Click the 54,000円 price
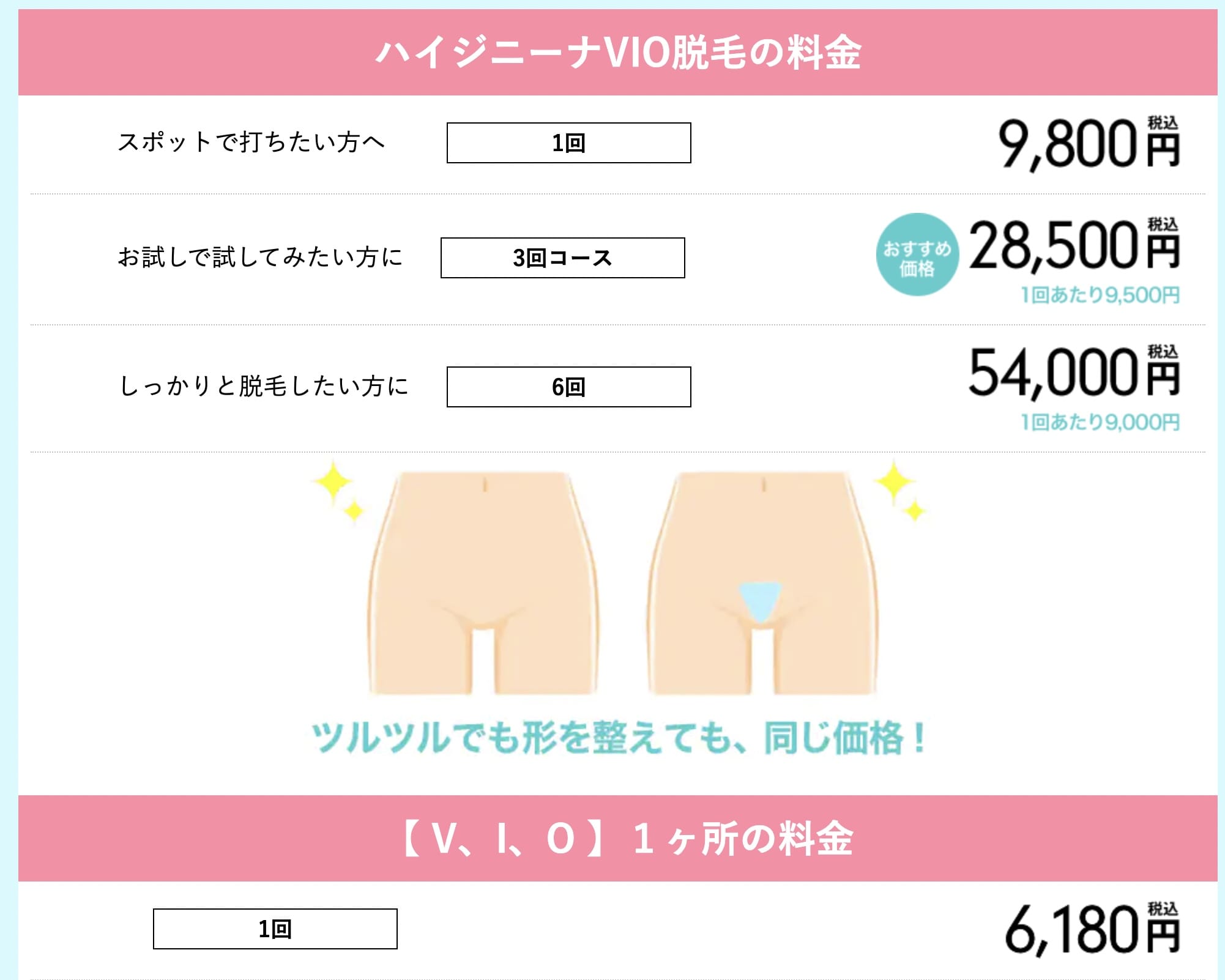The height and width of the screenshot is (980, 1225). coord(1073,373)
